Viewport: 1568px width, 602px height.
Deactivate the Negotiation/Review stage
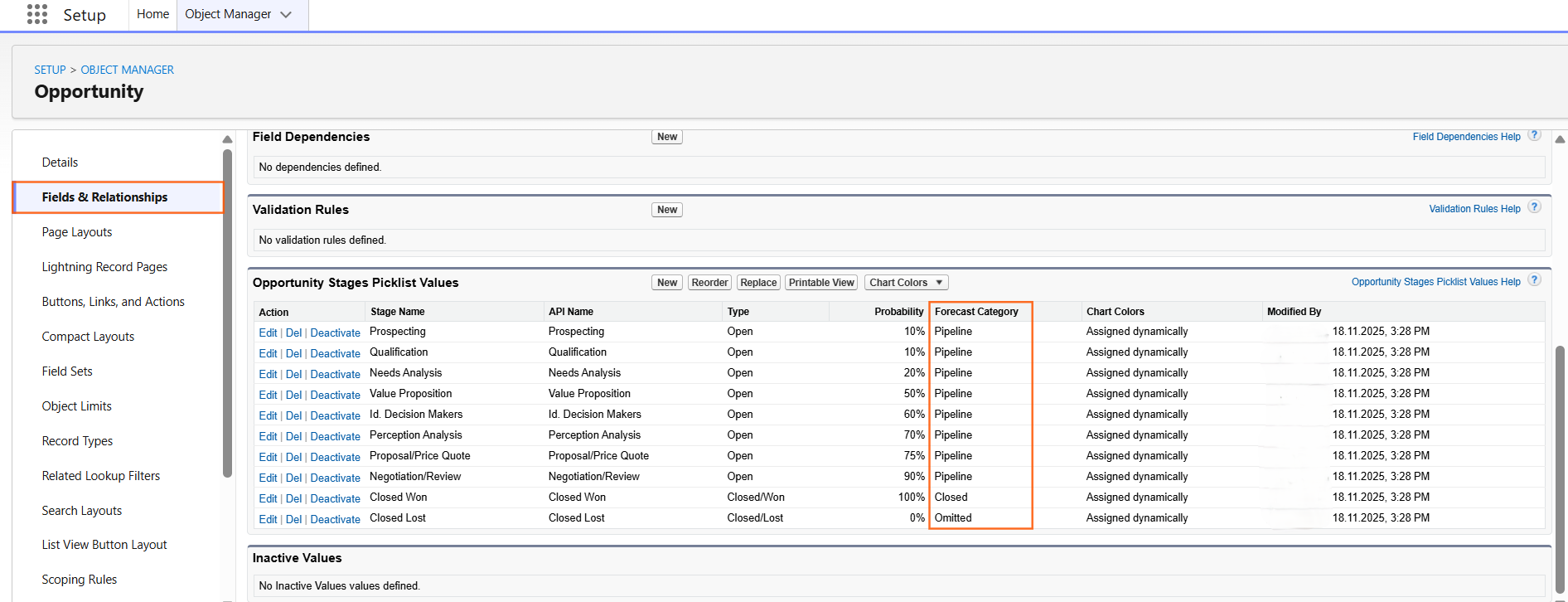[x=335, y=478]
